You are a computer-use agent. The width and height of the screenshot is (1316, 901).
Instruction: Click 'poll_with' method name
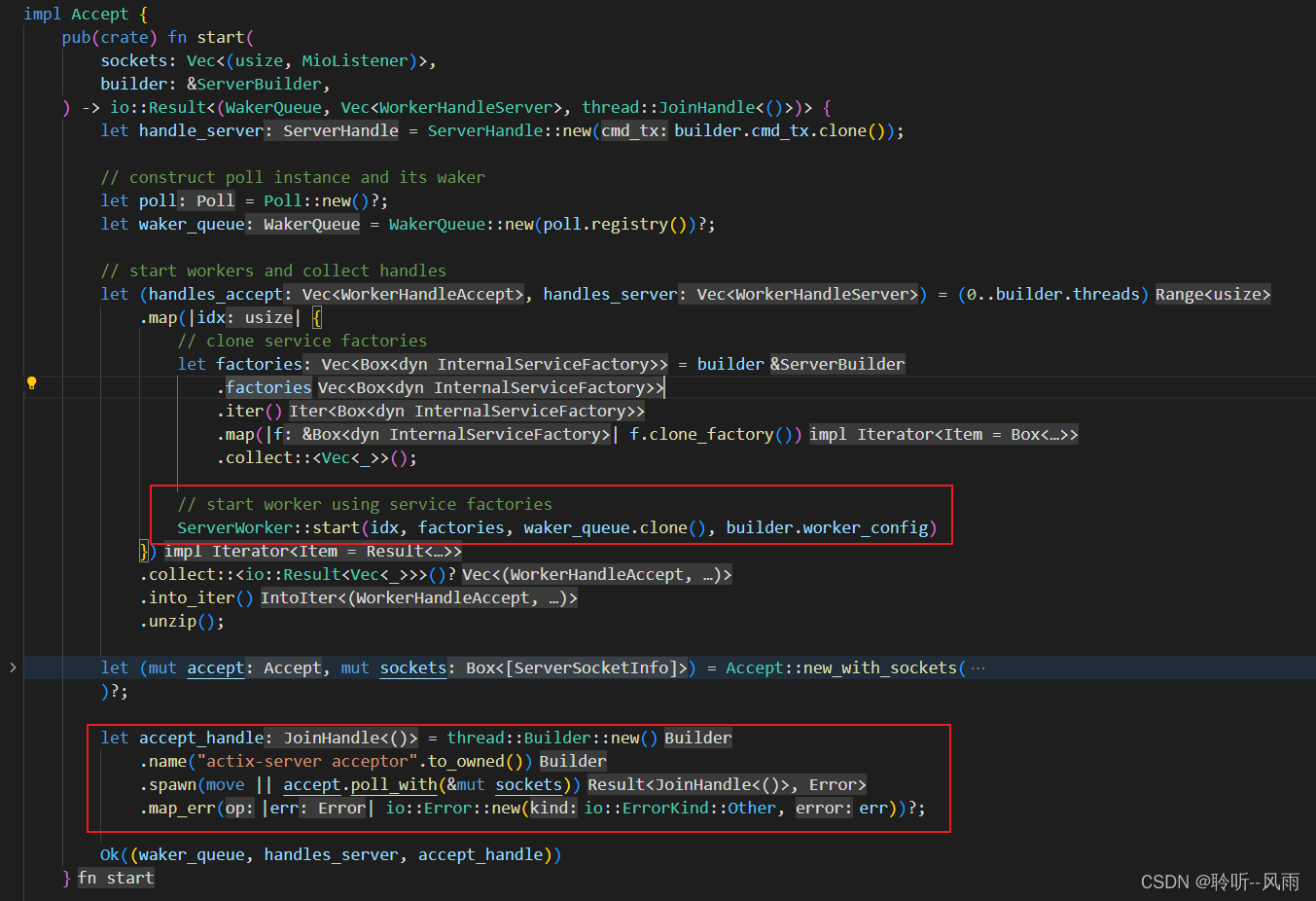(x=394, y=784)
